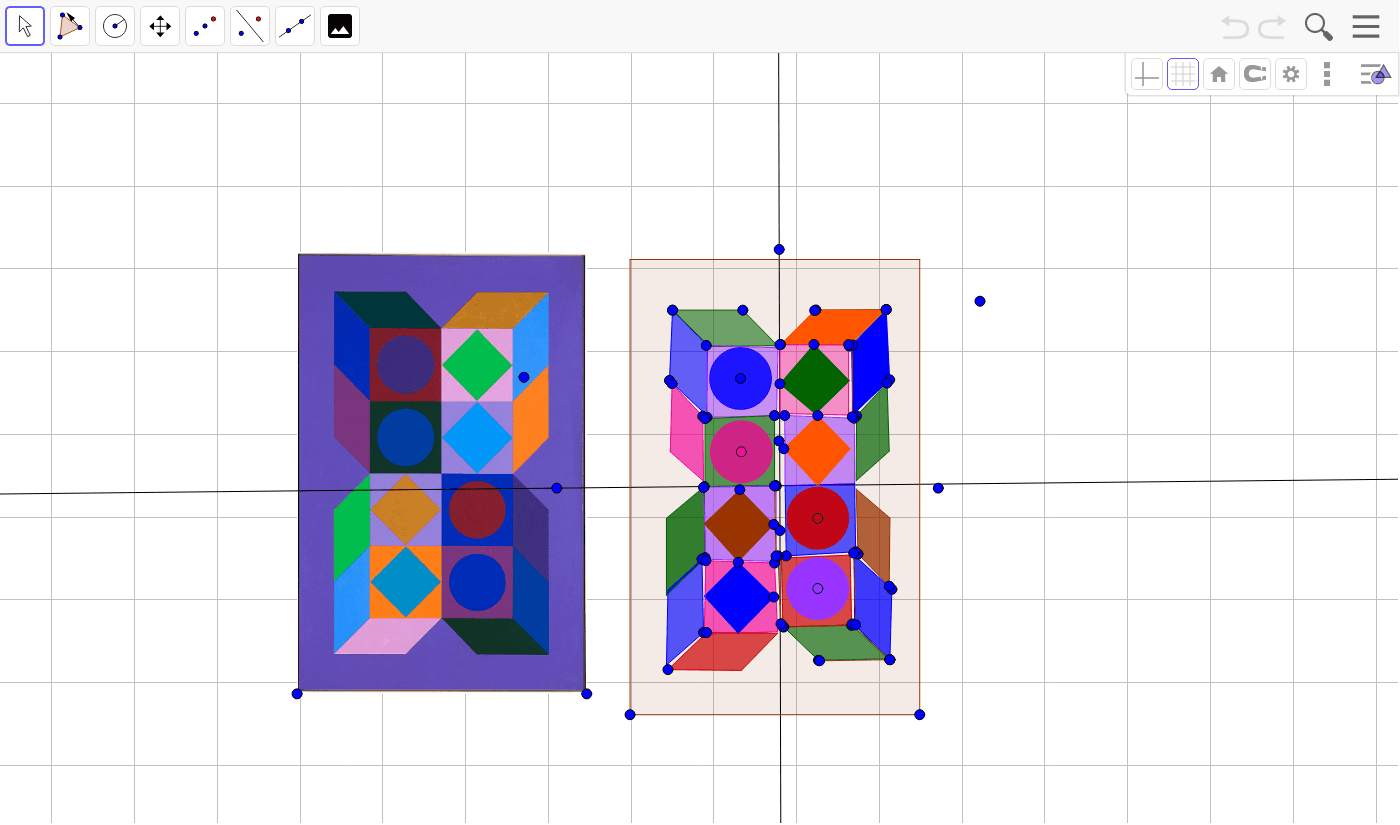This screenshot has height=825, width=1400.
Task: Select the point on horizontal line right of the beige rectangle
Action: coord(938,488)
